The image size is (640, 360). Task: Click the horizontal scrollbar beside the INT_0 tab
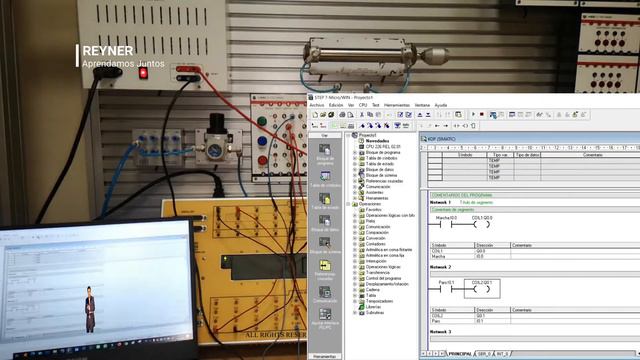click(573, 353)
